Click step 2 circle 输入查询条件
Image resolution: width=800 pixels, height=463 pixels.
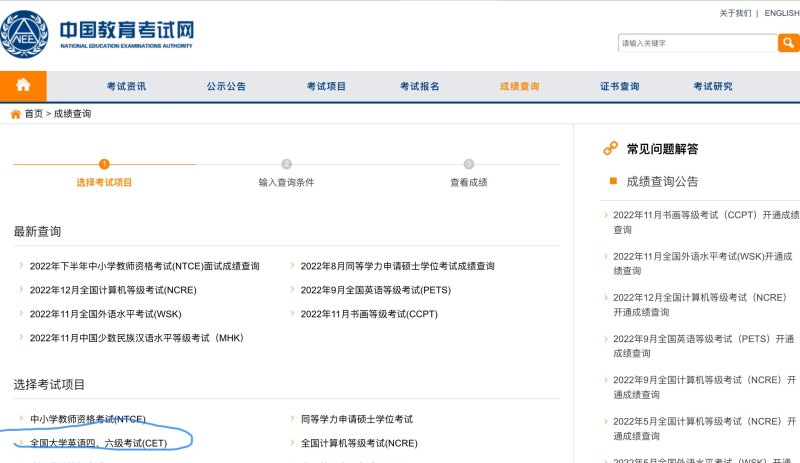[x=286, y=164]
